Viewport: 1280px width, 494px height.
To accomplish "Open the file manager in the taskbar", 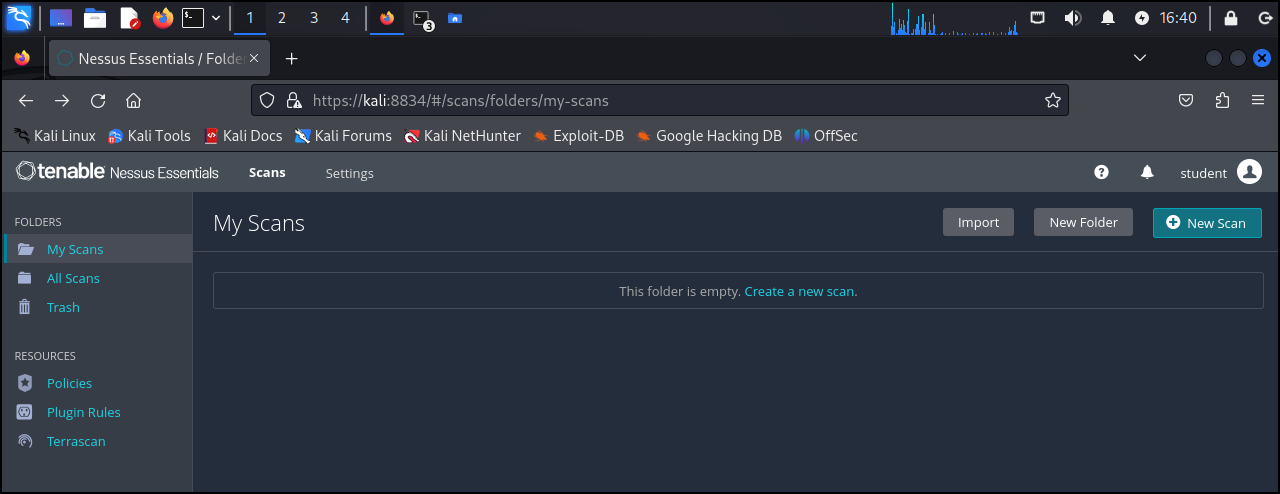I will pyautogui.click(x=95, y=17).
